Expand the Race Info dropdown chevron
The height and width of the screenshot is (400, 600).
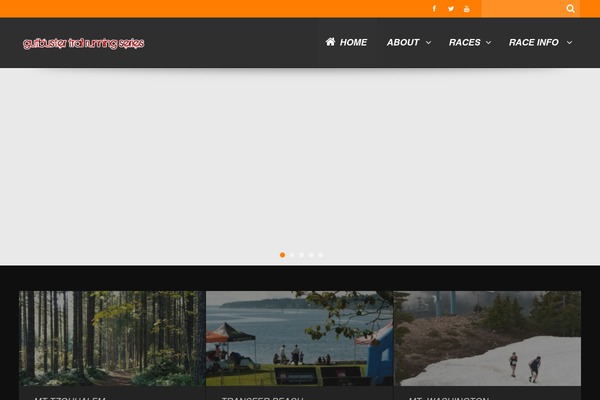[x=569, y=42]
